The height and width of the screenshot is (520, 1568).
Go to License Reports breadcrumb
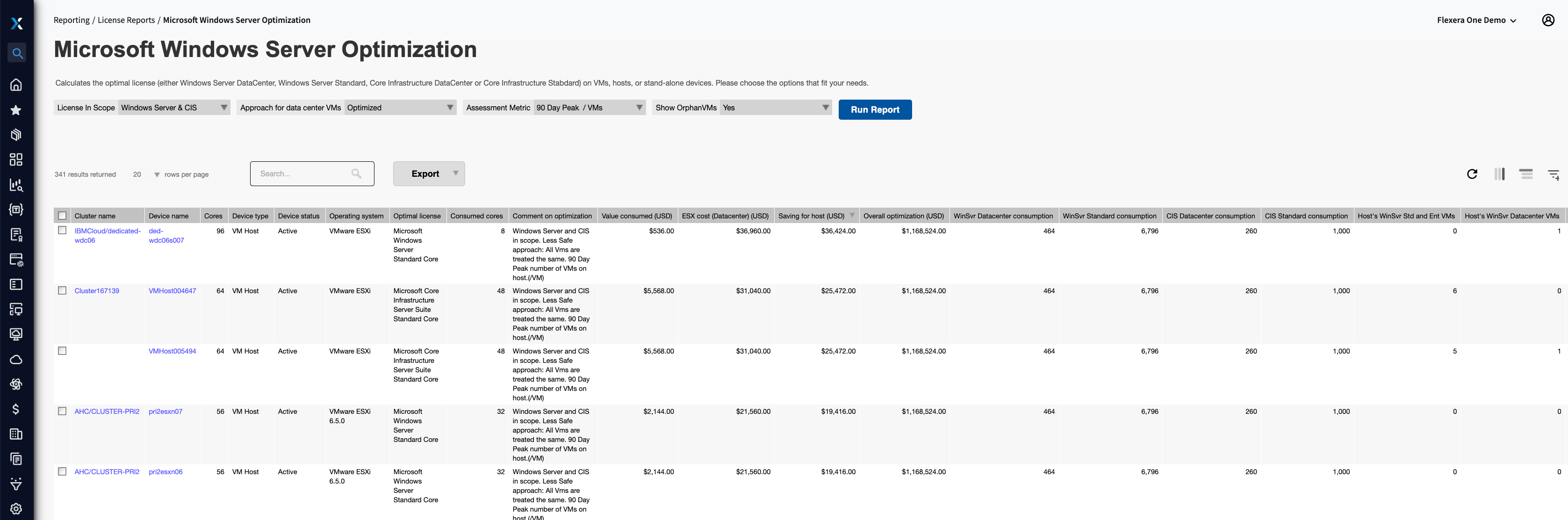coord(126,20)
